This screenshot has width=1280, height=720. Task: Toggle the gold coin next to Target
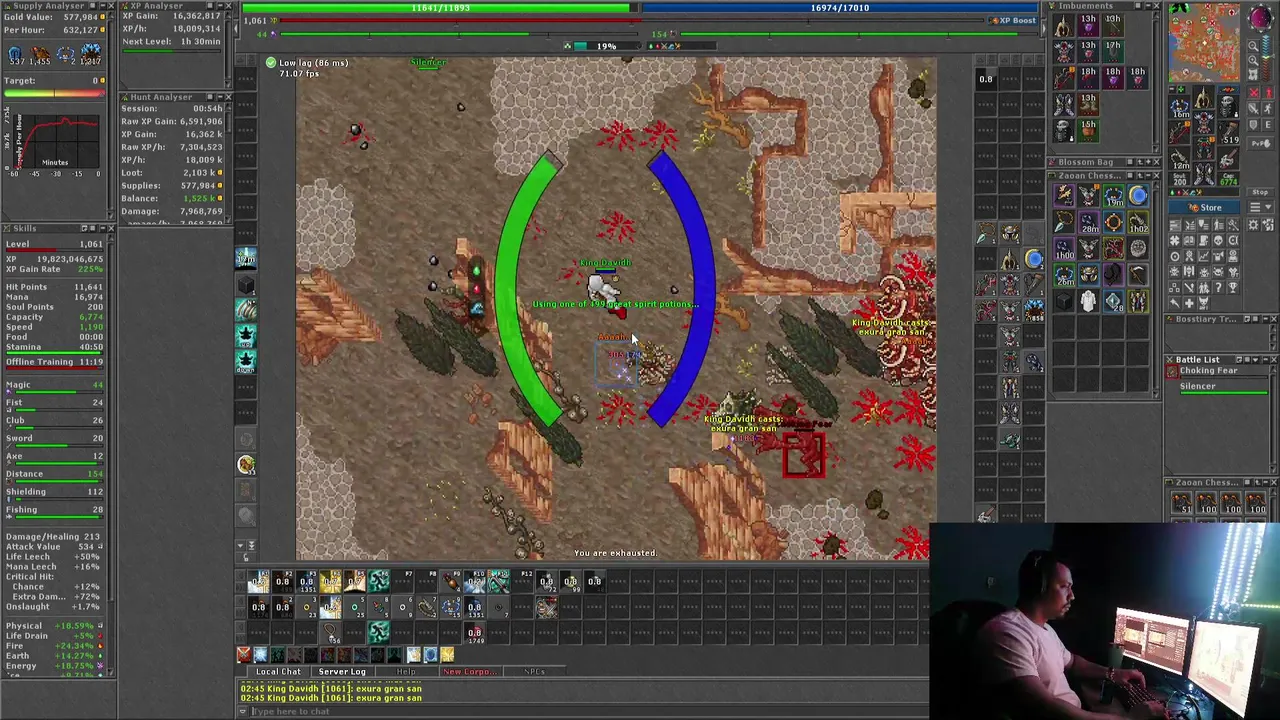(104, 81)
